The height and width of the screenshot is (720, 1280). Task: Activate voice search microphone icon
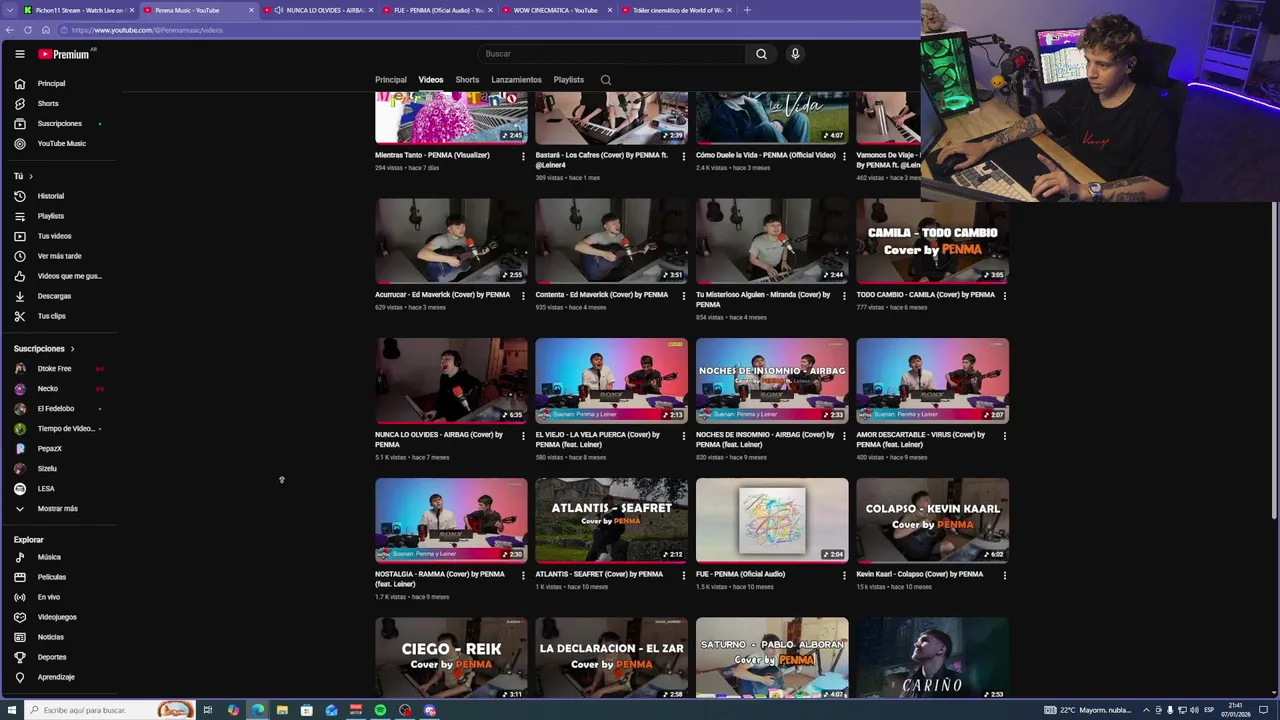[795, 54]
